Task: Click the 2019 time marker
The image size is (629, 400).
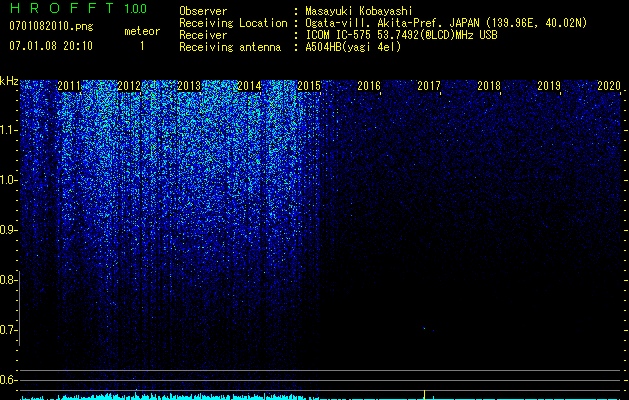Action: coord(549,86)
